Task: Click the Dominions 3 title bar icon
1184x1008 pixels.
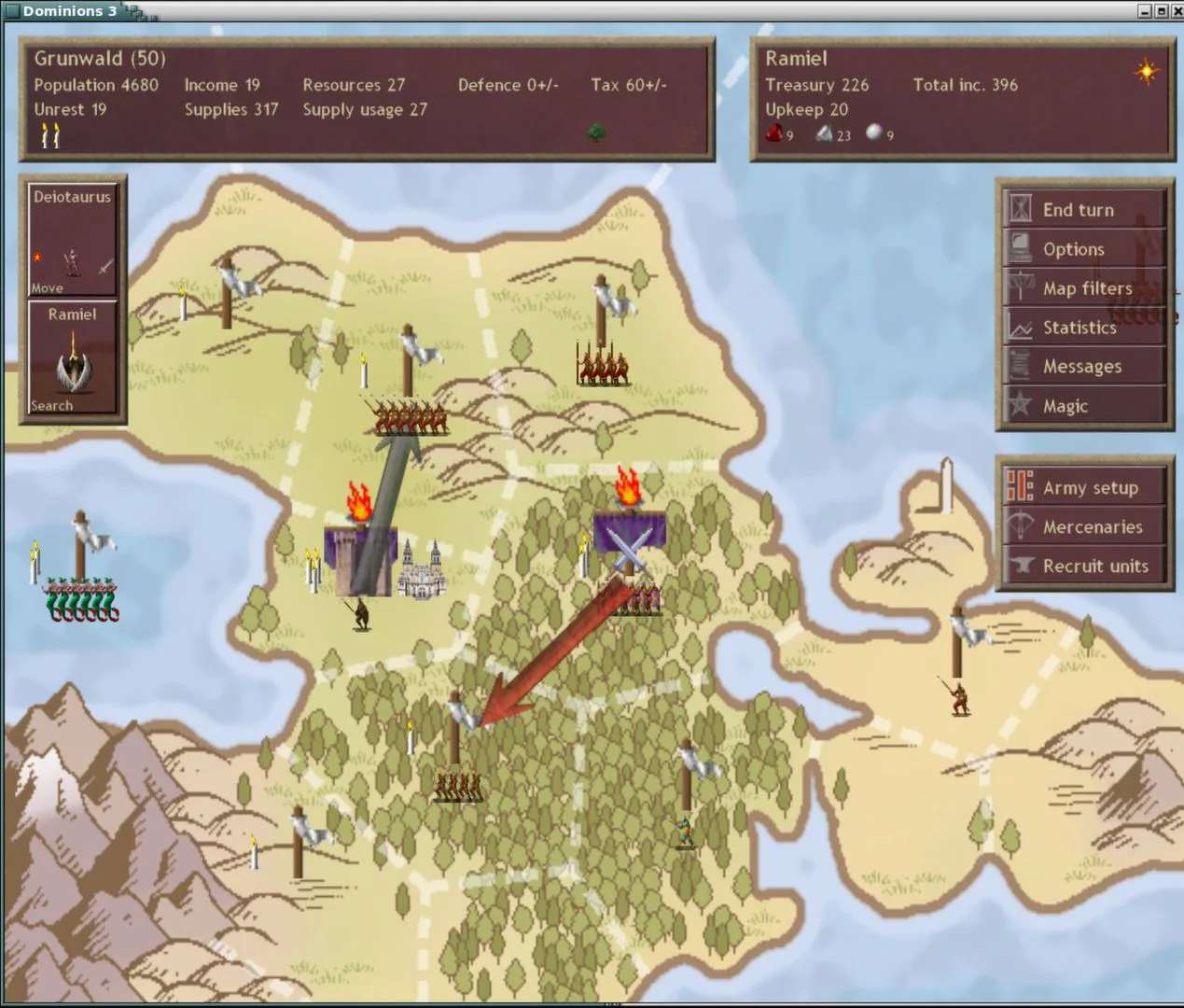Action: (12, 11)
